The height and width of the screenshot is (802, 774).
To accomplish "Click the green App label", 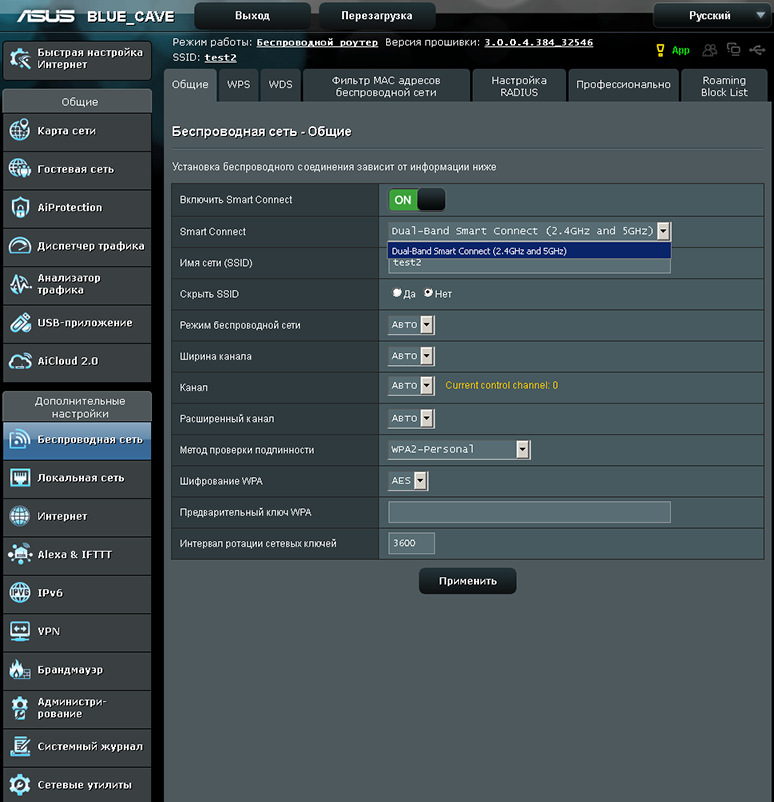I will pos(680,50).
